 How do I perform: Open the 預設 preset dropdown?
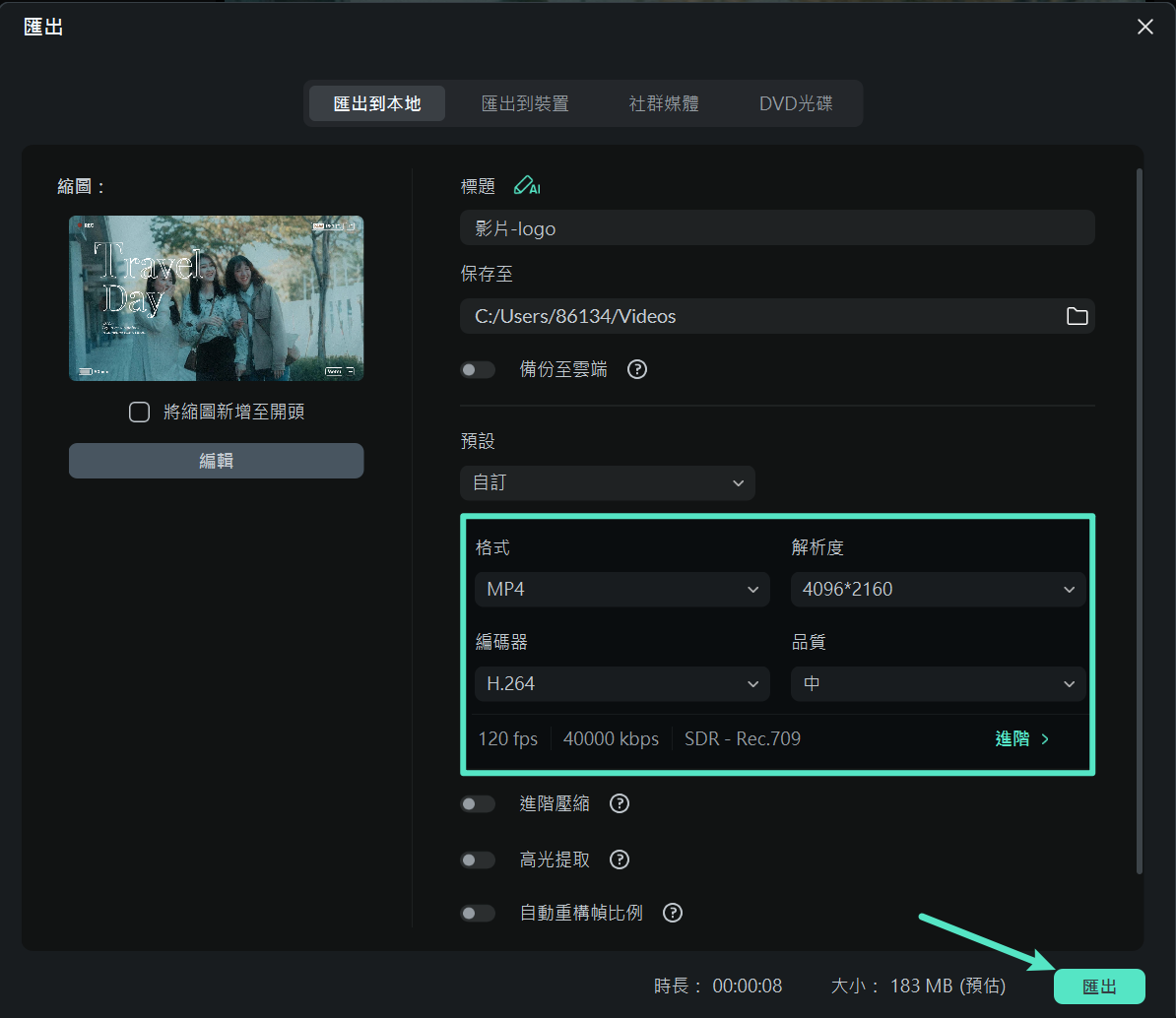607,483
